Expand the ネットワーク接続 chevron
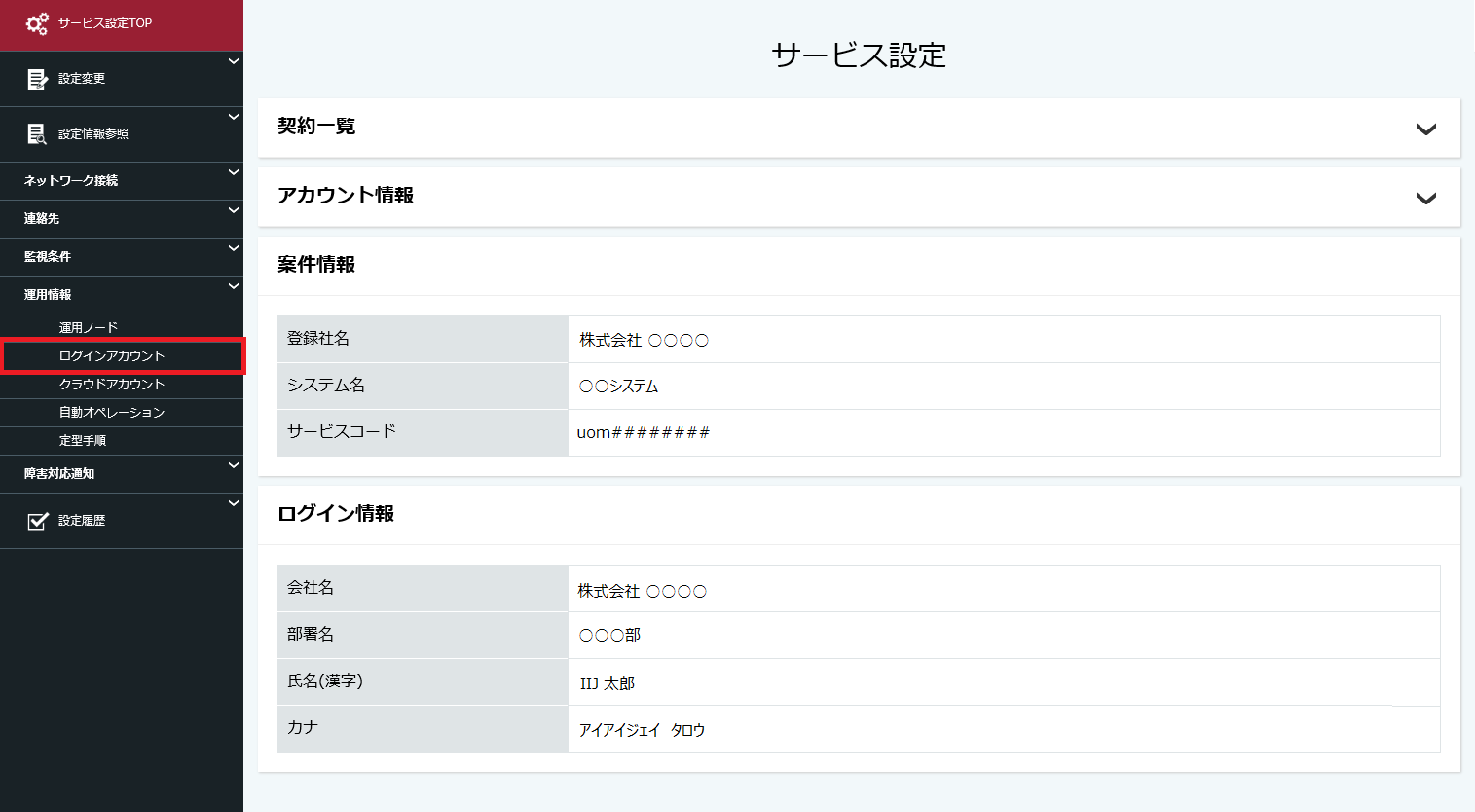The width and height of the screenshot is (1475, 812). 234,172
